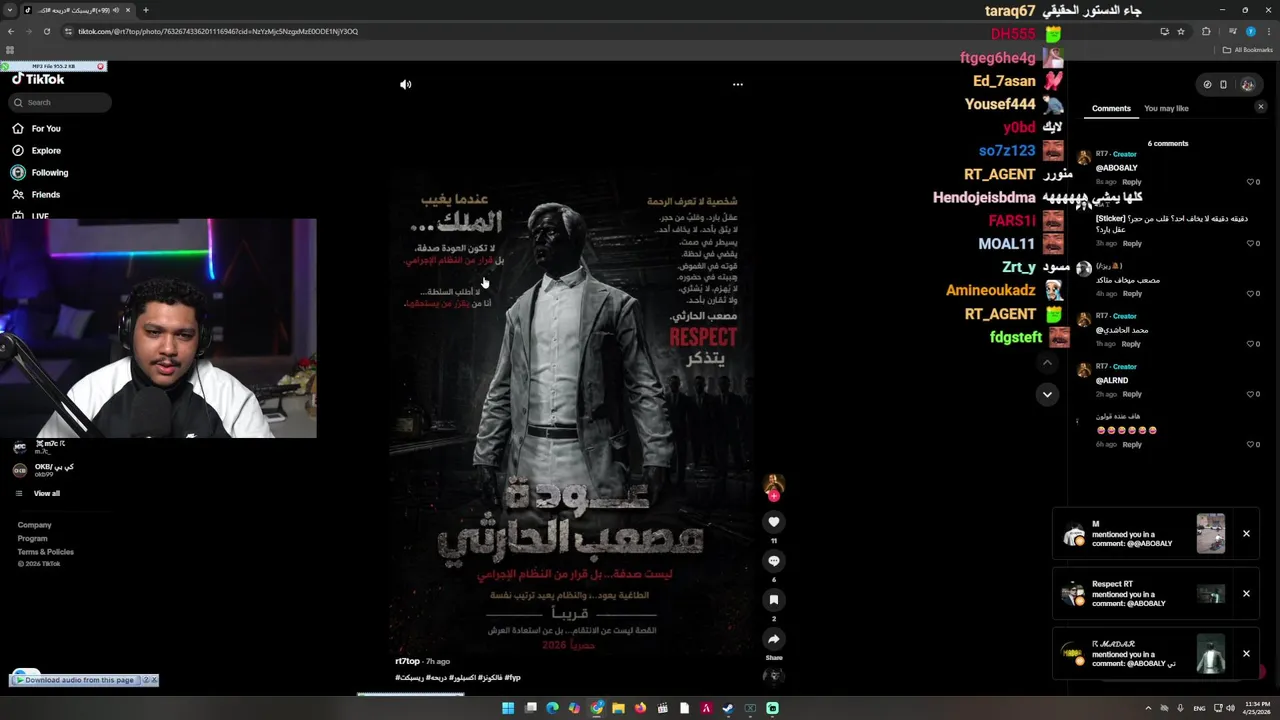The width and height of the screenshot is (1280, 720).
Task: Open the OKB/ account in sidebar
Action: 44,470
